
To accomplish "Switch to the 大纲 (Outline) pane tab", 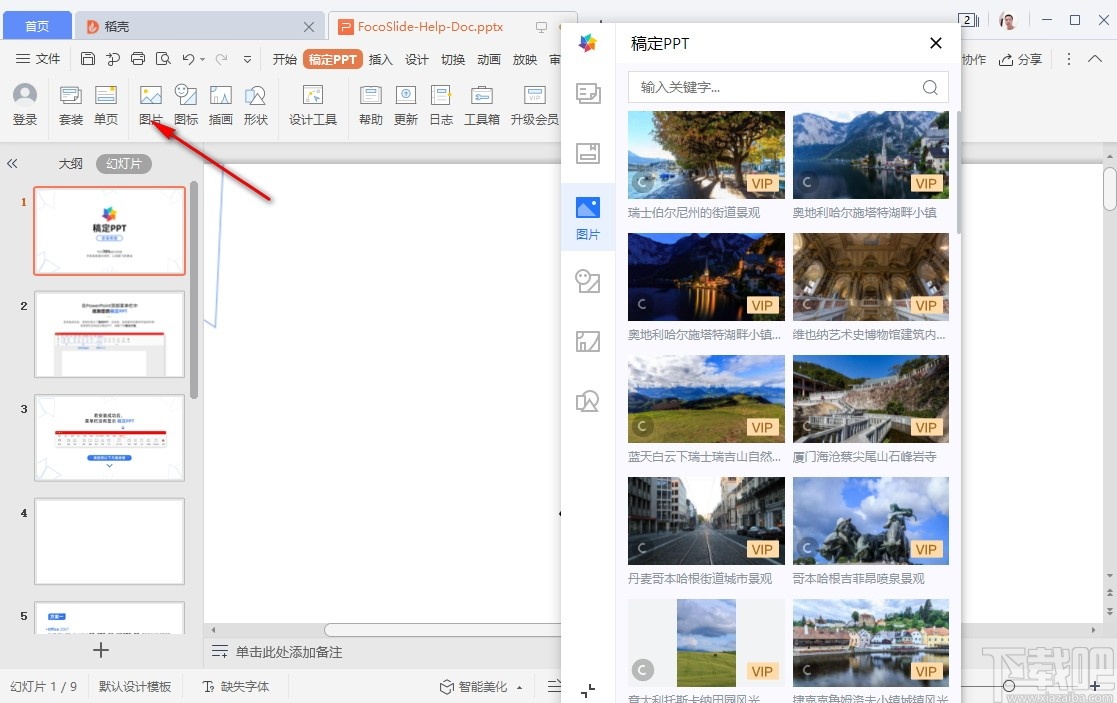I will point(70,162).
